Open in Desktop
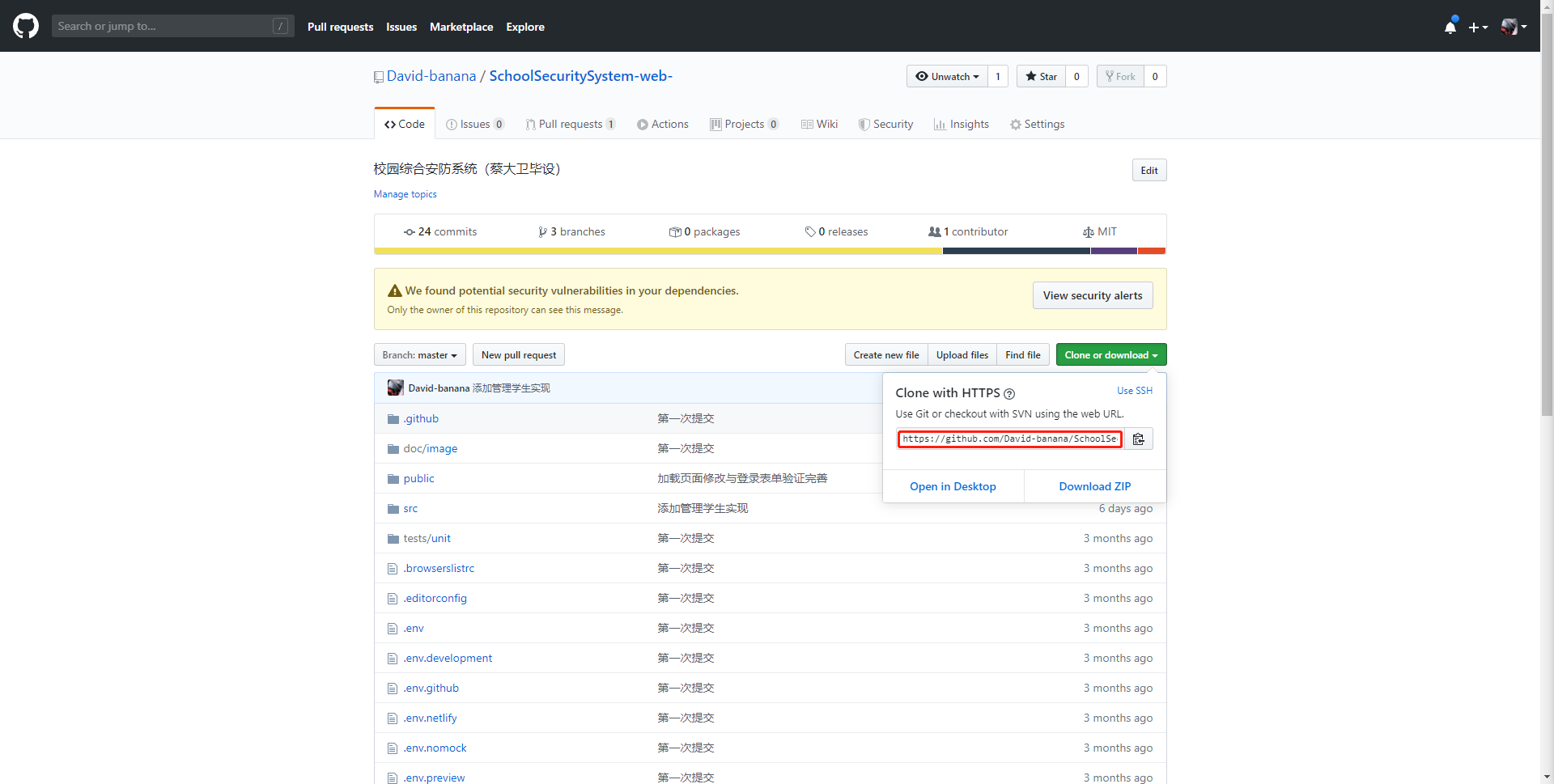The width and height of the screenshot is (1554, 784). 953,486
